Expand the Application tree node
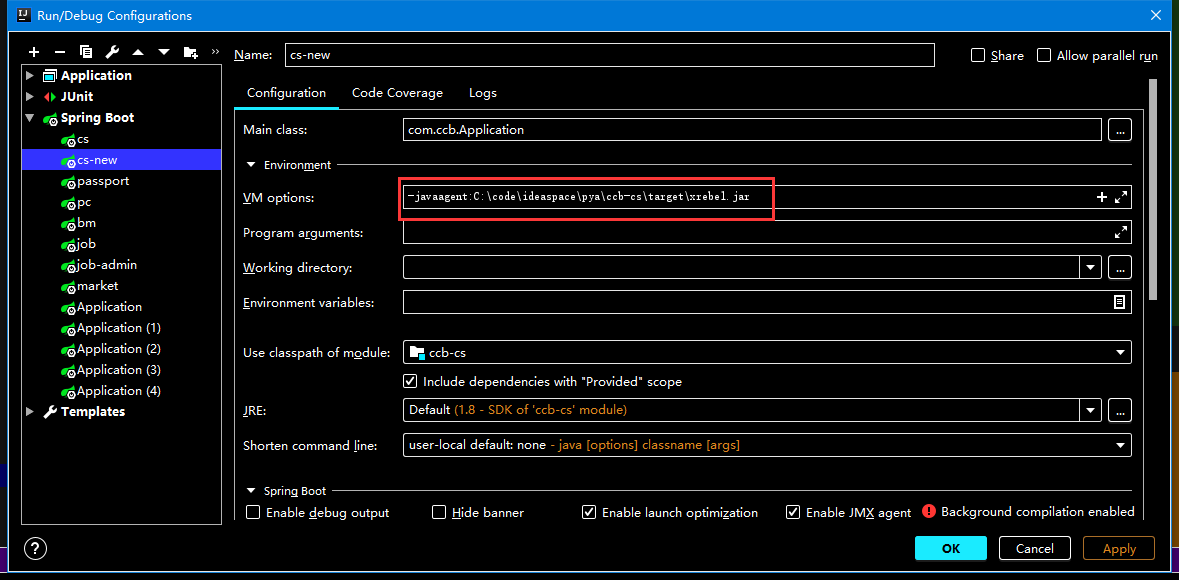This screenshot has width=1179, height=580. pos(30,75)
